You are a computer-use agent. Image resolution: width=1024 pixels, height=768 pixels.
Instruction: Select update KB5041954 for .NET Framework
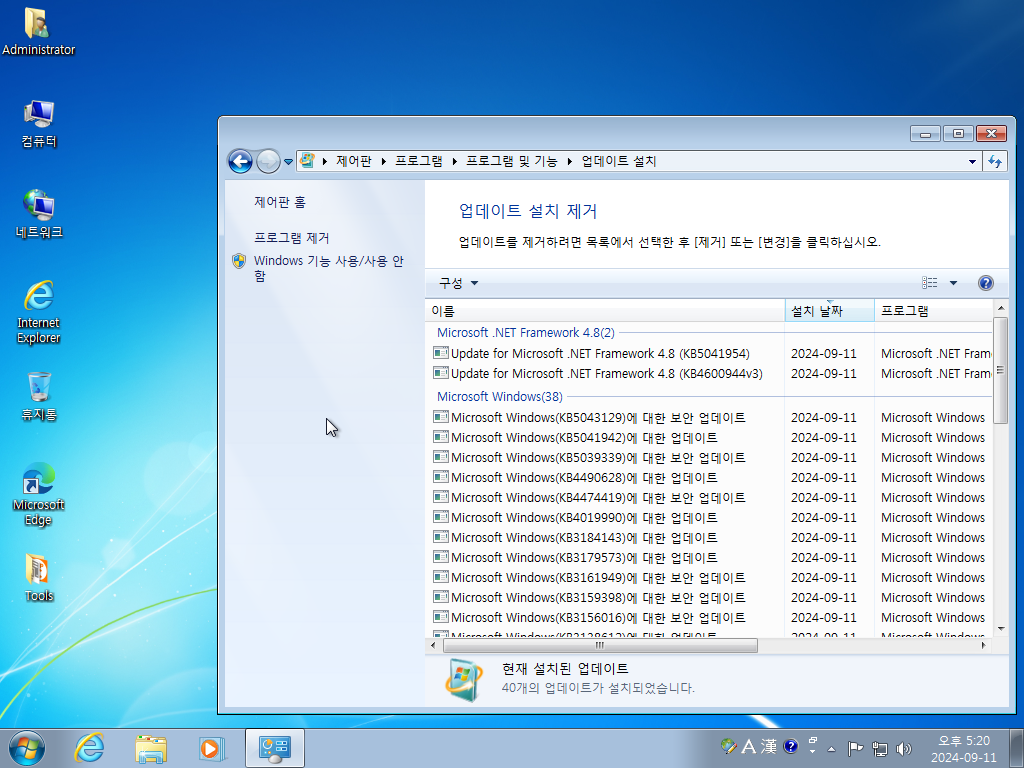tap(600, 353)
